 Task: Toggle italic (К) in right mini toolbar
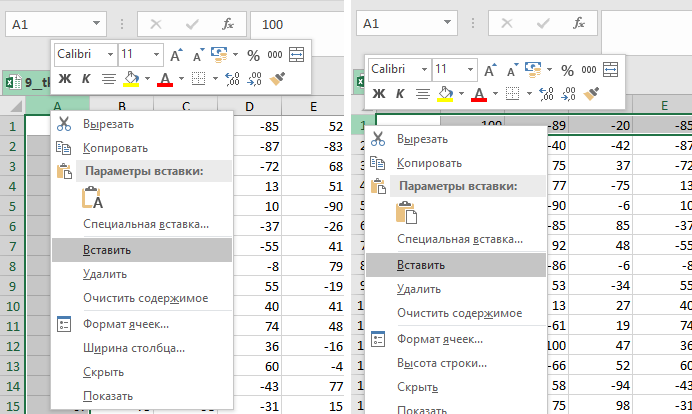[399, 94]
